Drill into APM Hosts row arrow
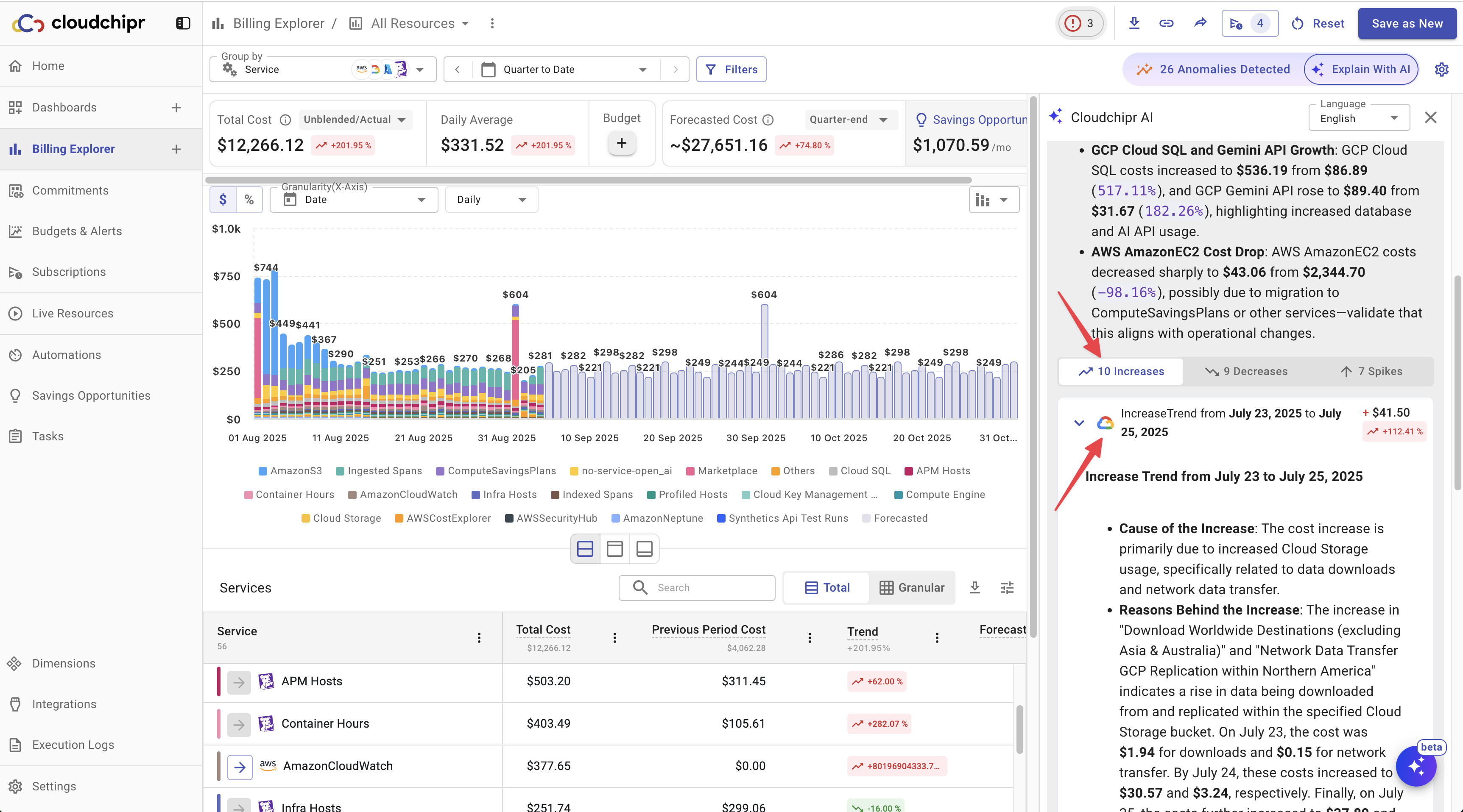Image resolution: width=1463 pixels, height=812 pixels. pos(239,682)
